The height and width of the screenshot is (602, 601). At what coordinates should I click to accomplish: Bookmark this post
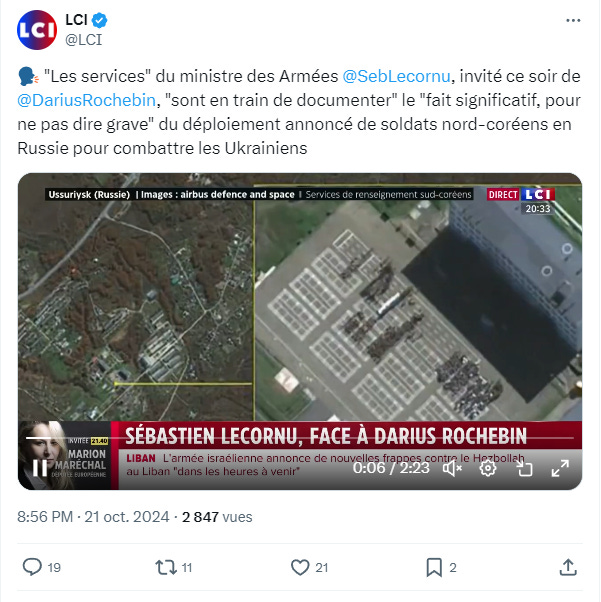[x=434, y=567]
